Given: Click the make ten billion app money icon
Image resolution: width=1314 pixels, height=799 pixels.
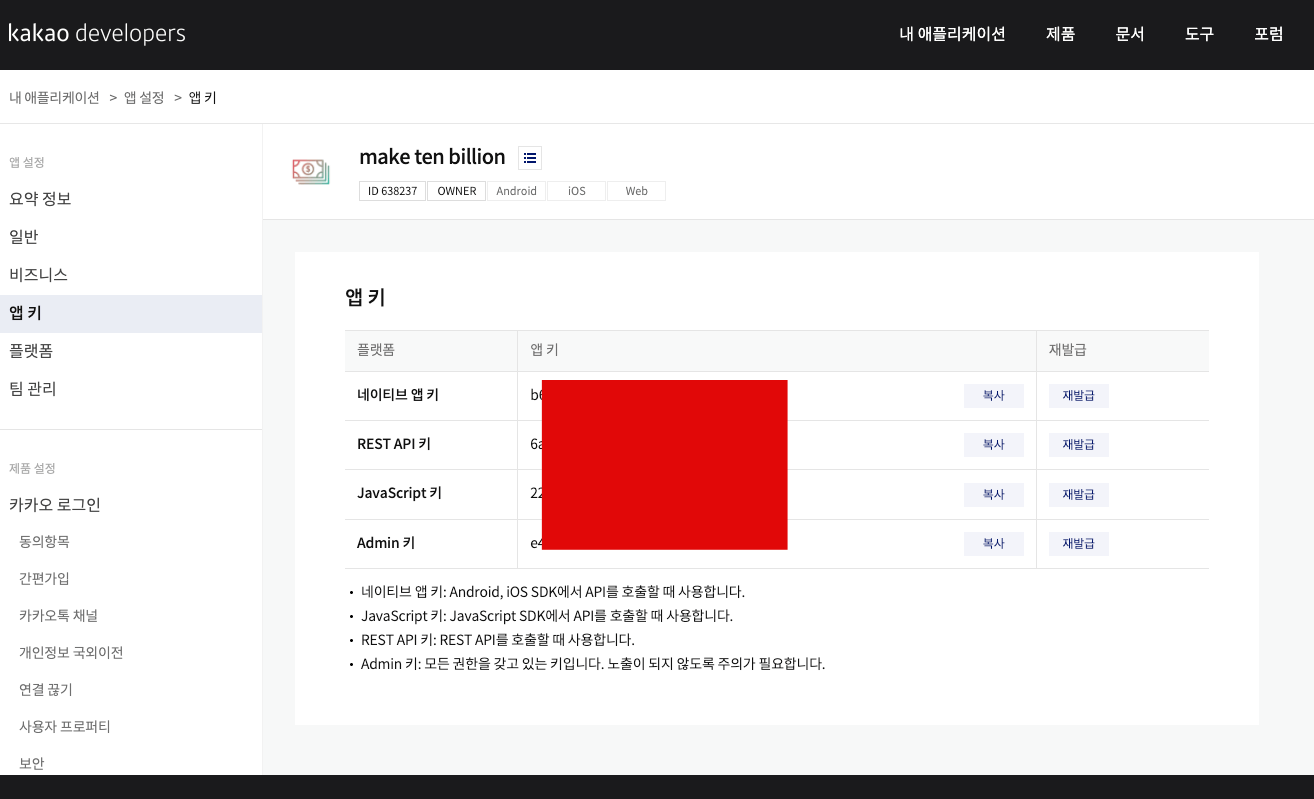Looking at the screenshot, I should 311,171.
